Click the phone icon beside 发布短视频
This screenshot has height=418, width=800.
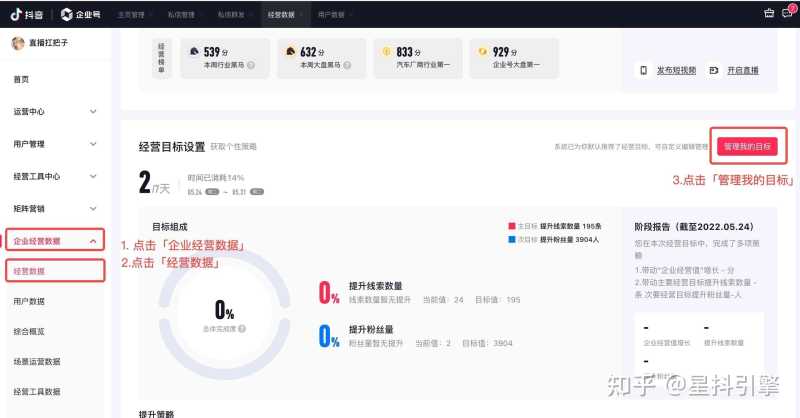643,70
